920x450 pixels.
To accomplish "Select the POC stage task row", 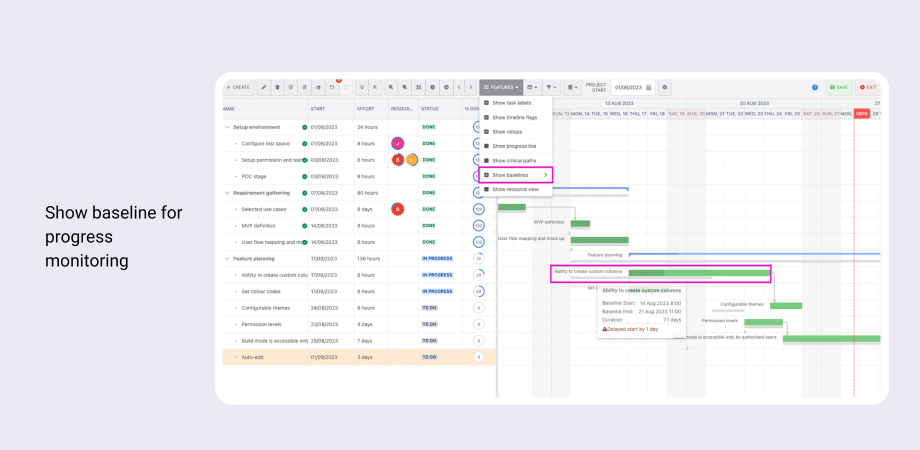I will (x=359, y=176).
